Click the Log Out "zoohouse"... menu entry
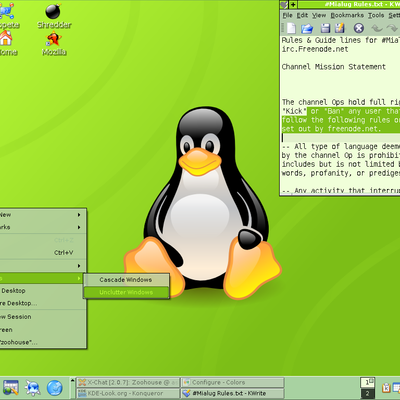Screen dimensions: 400x400 43,342
